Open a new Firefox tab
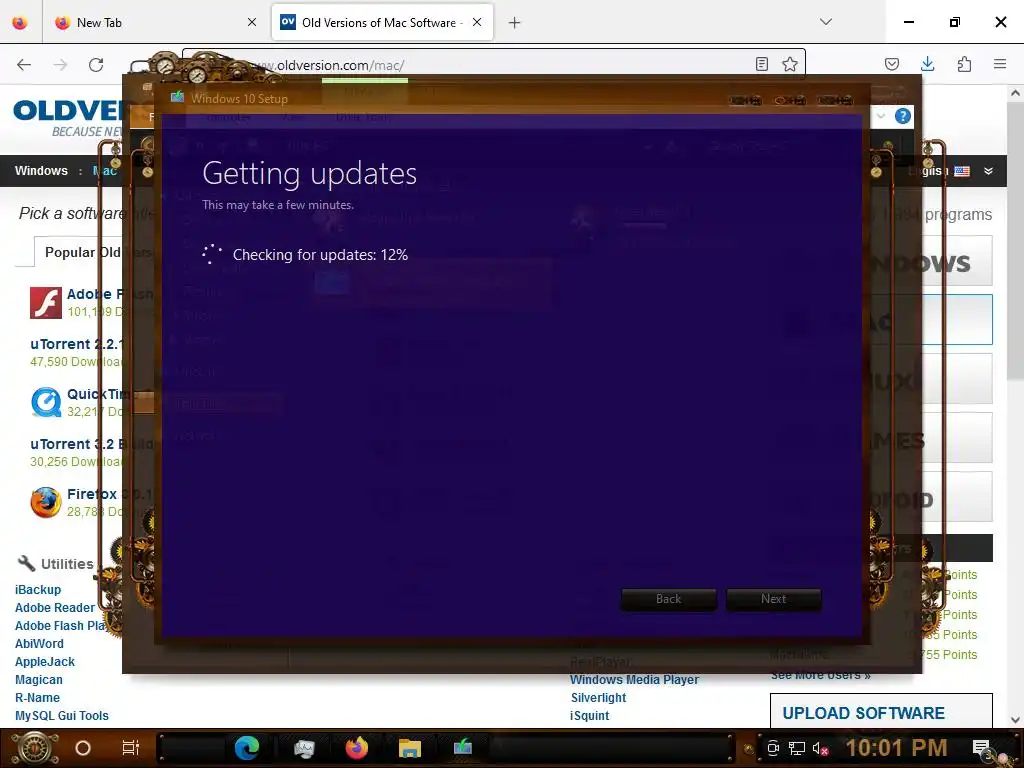Image resolution: width=1024 pixels, height=768 pixels. [x=515, y=23]
